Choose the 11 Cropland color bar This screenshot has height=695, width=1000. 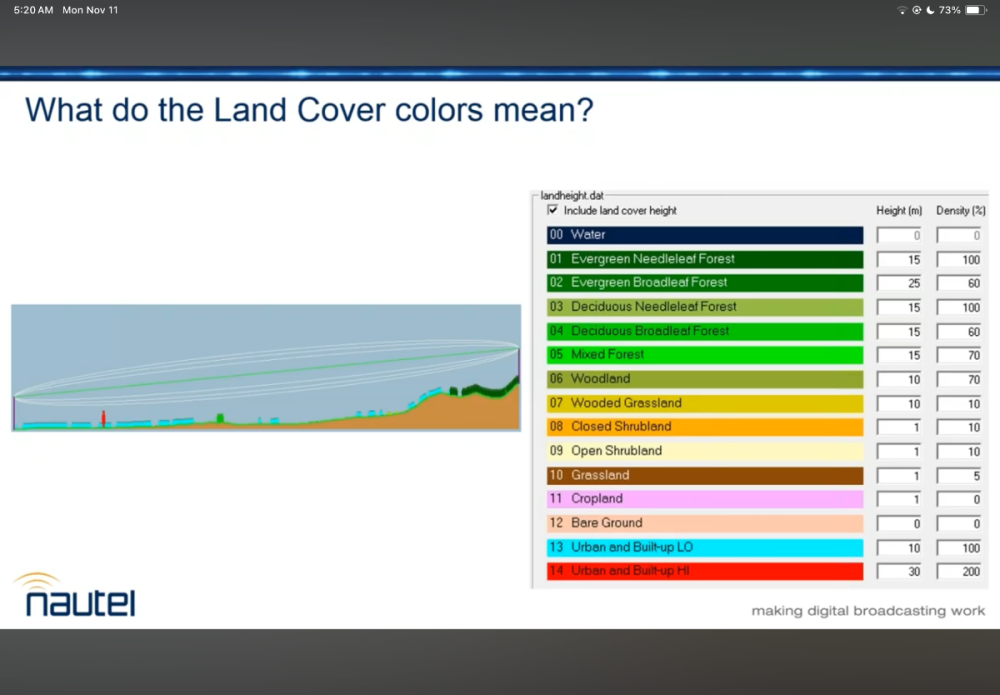[704, 499]
